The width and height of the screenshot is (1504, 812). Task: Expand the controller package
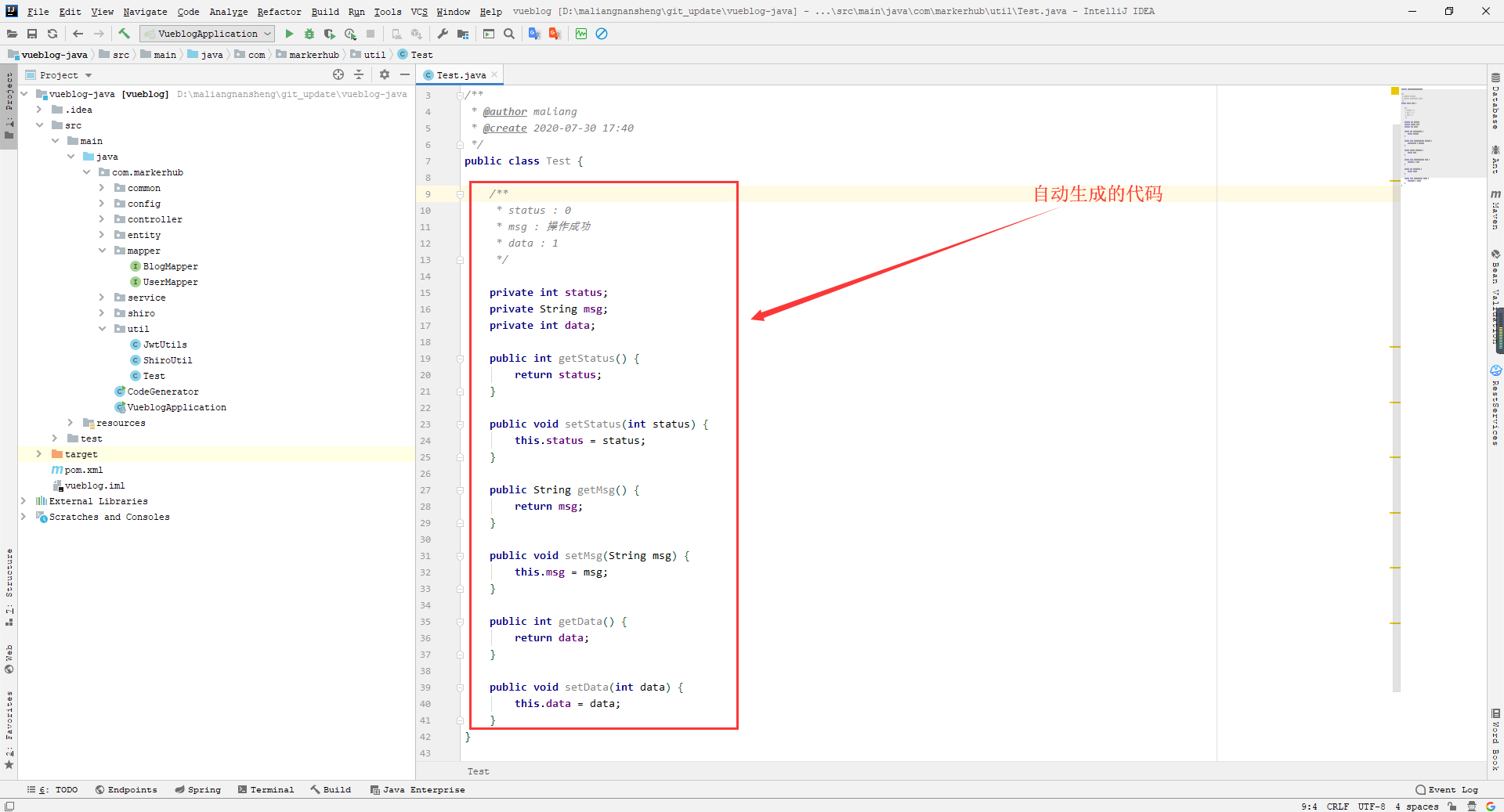(102, 219)
